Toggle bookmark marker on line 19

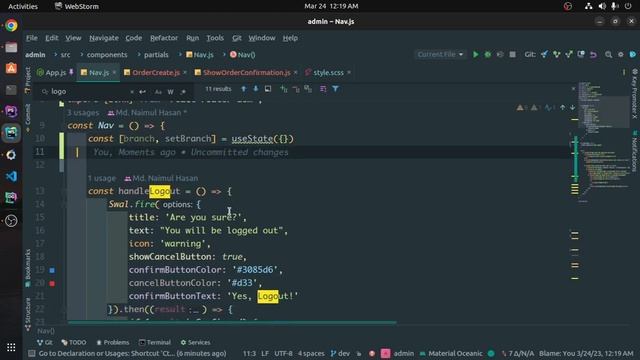[x=52, y=270]
